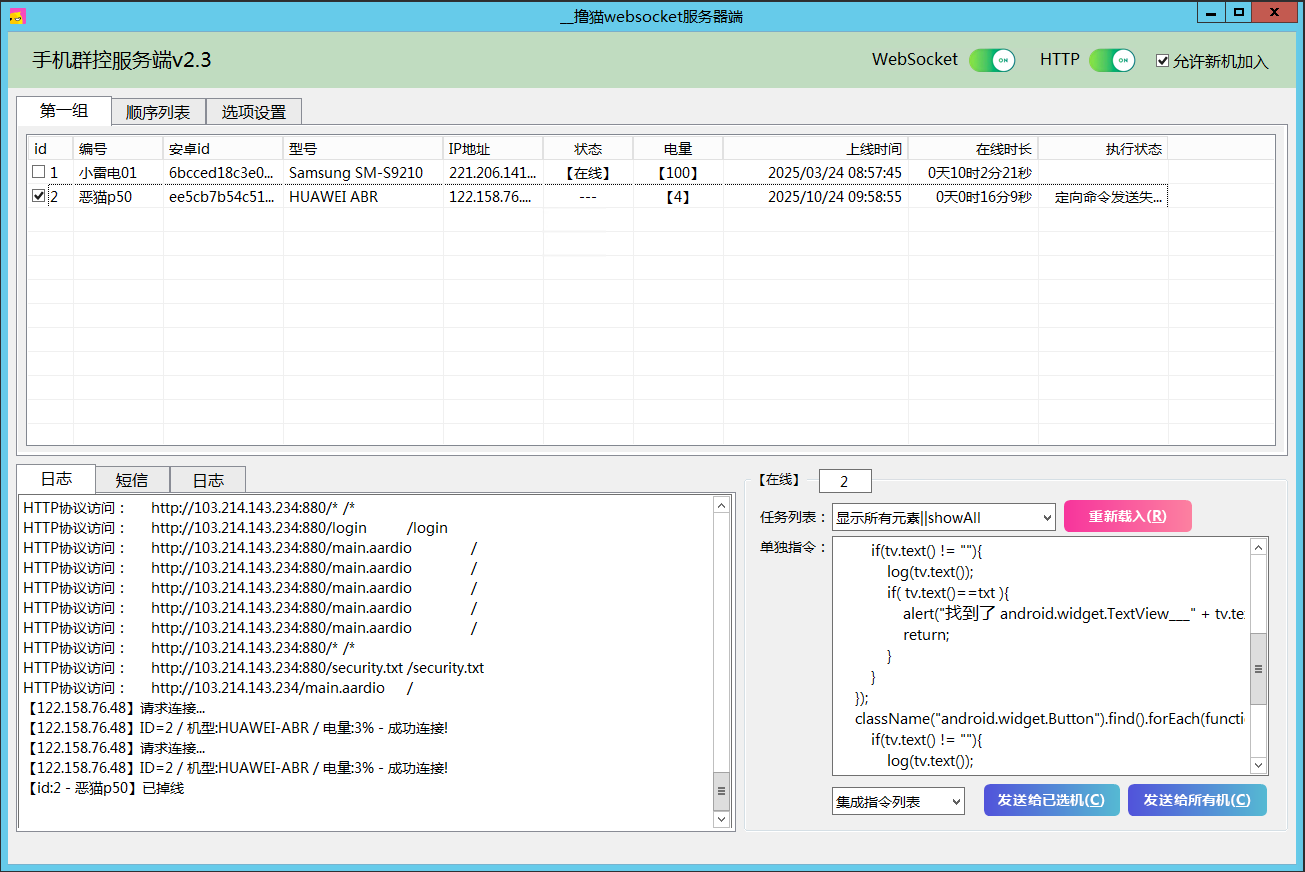Screen dimensions: 1305x872
Task: Turn off the WebSocket switch
Action: tap(992, 60)
